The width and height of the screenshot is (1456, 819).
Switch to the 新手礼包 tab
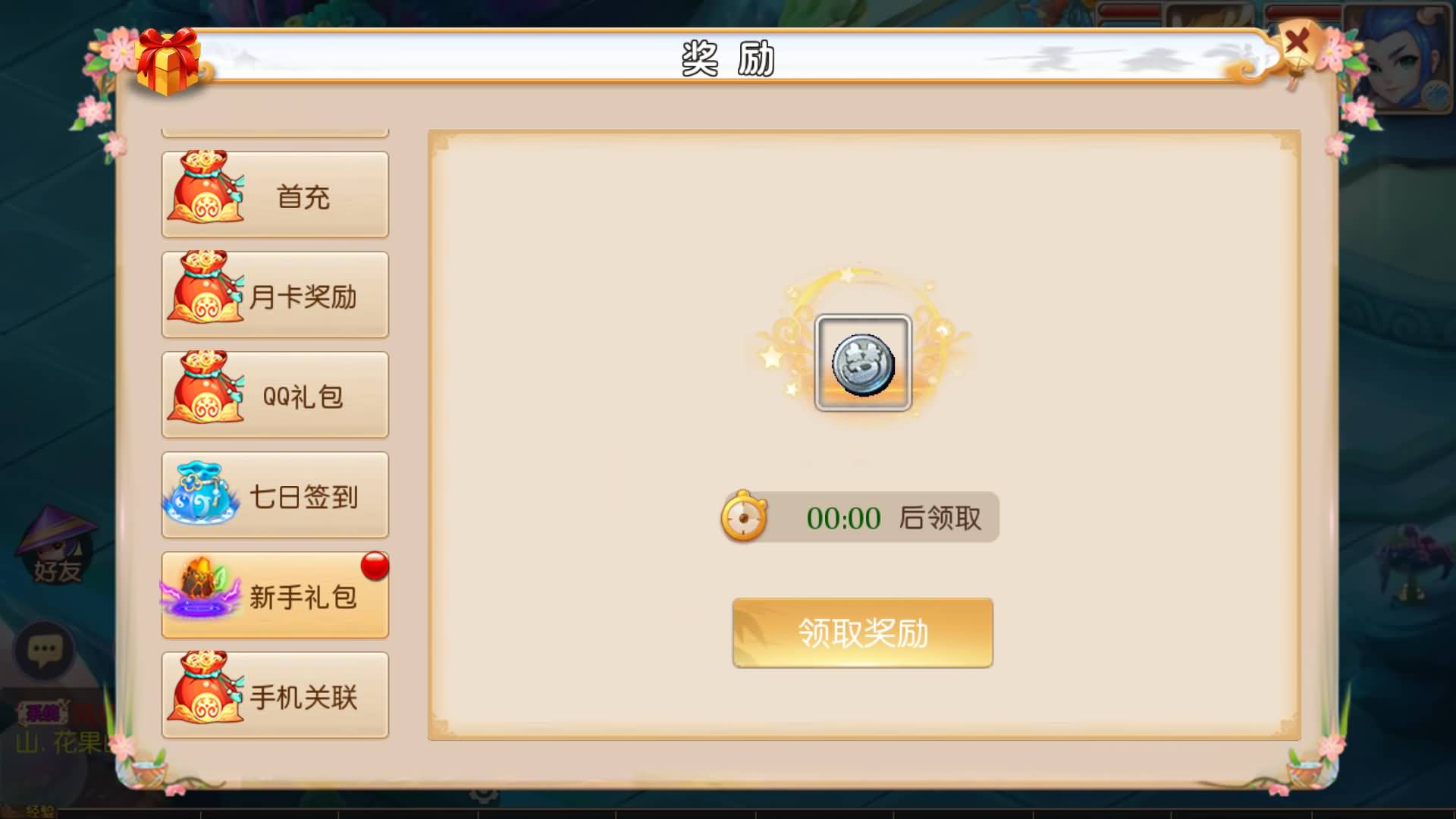coord(275,595)
